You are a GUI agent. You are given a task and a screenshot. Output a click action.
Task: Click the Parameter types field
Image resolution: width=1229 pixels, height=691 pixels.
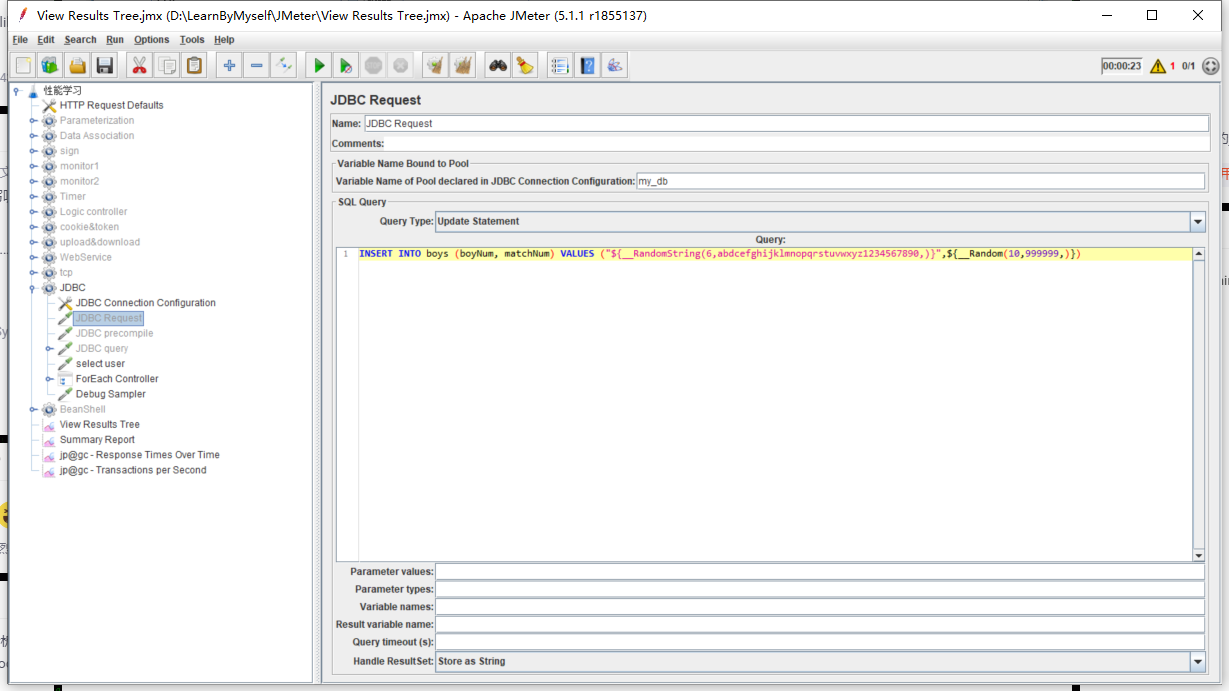pos(820,589)
